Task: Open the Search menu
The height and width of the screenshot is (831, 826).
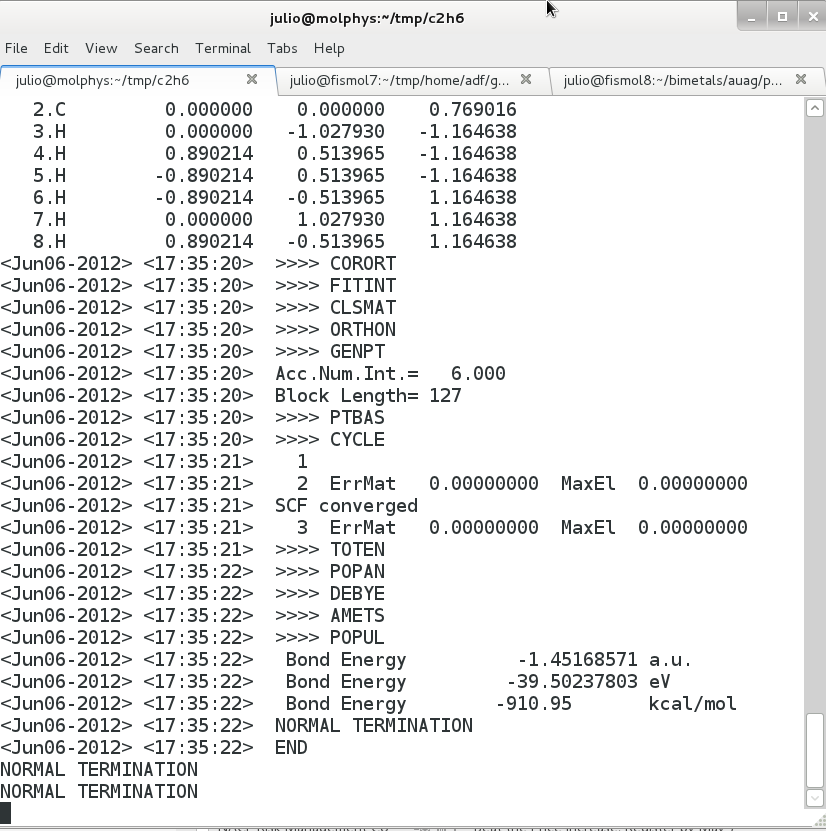Action: click(x=156, y=48)
